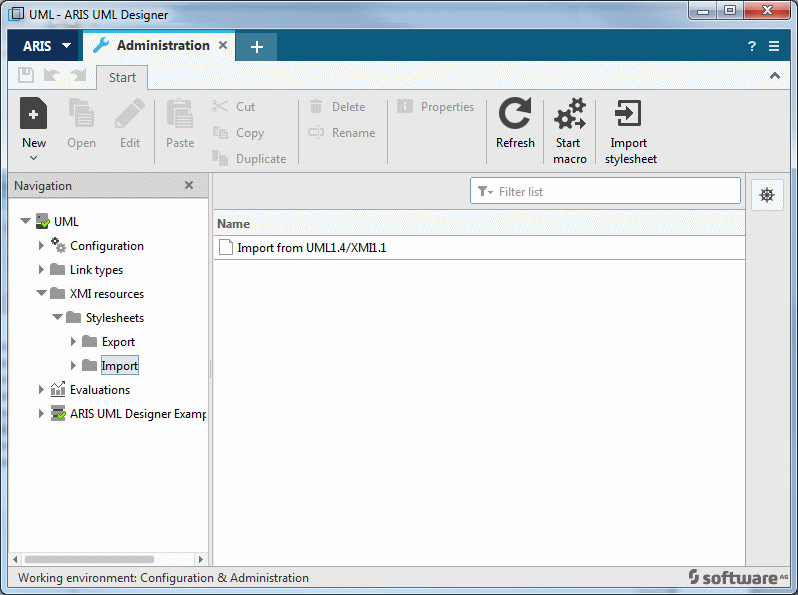Viewport: 798px width, 595px height.
Task: Minimize the ARIS UML Designer window
Action: [703, 11]
